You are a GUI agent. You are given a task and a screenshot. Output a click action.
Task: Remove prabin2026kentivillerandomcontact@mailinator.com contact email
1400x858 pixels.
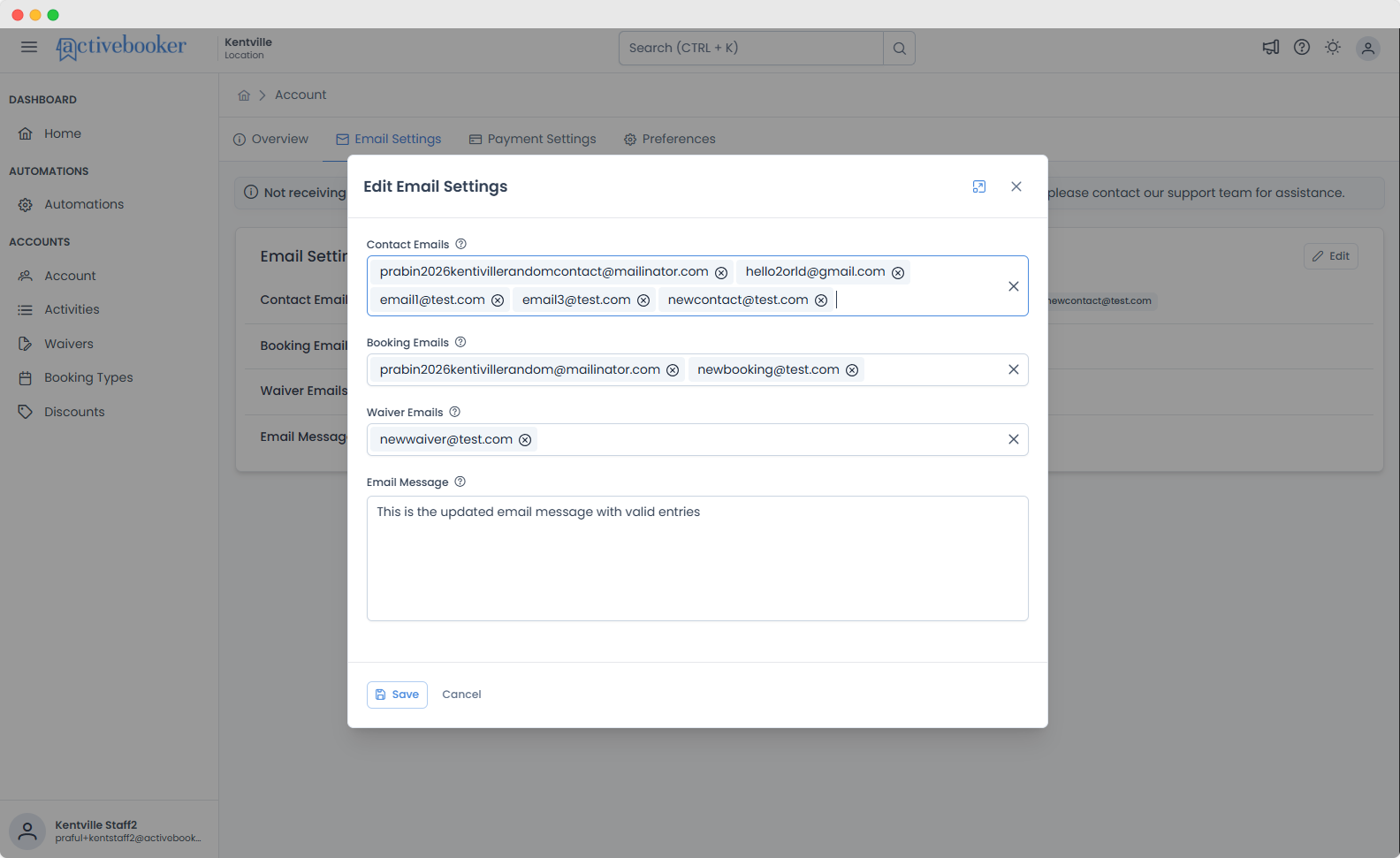pyautogui.click(x=721, y=273)
